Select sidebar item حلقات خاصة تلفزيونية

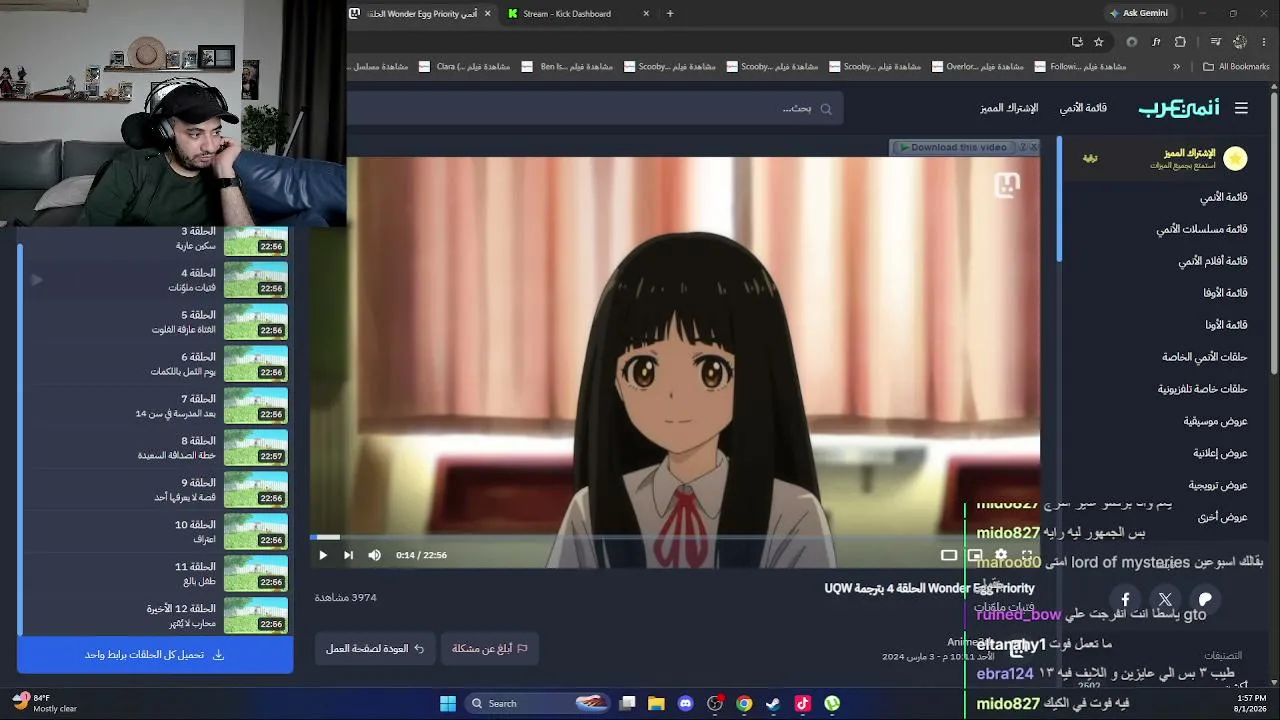pyautogui.click(x=1203, y=389)
